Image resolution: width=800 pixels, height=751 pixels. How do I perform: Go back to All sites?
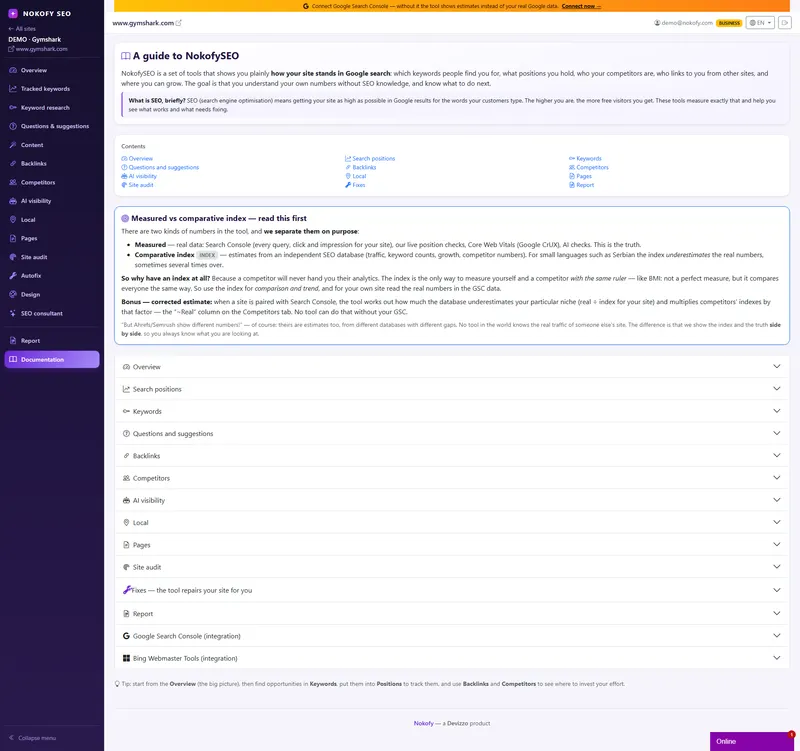tap(22, 29)
